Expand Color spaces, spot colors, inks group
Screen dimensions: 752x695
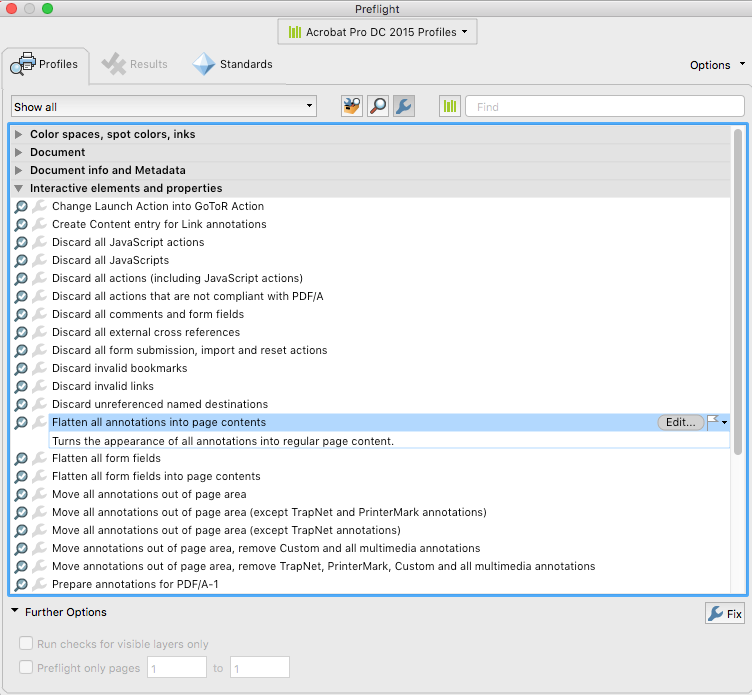pyautogui.click(x=19, y=134)
